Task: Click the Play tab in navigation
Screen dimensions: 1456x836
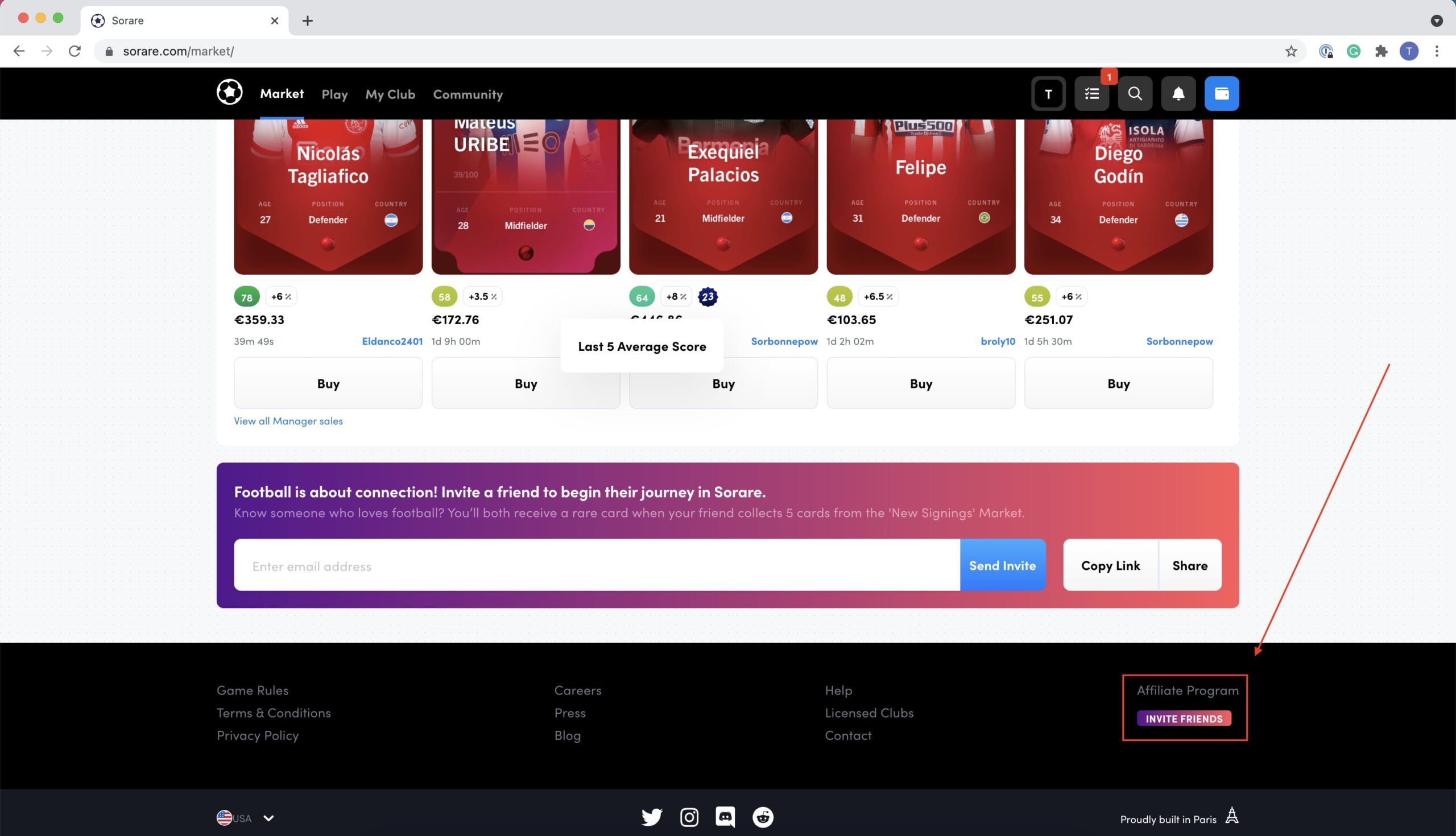Action: click(334, 94)
